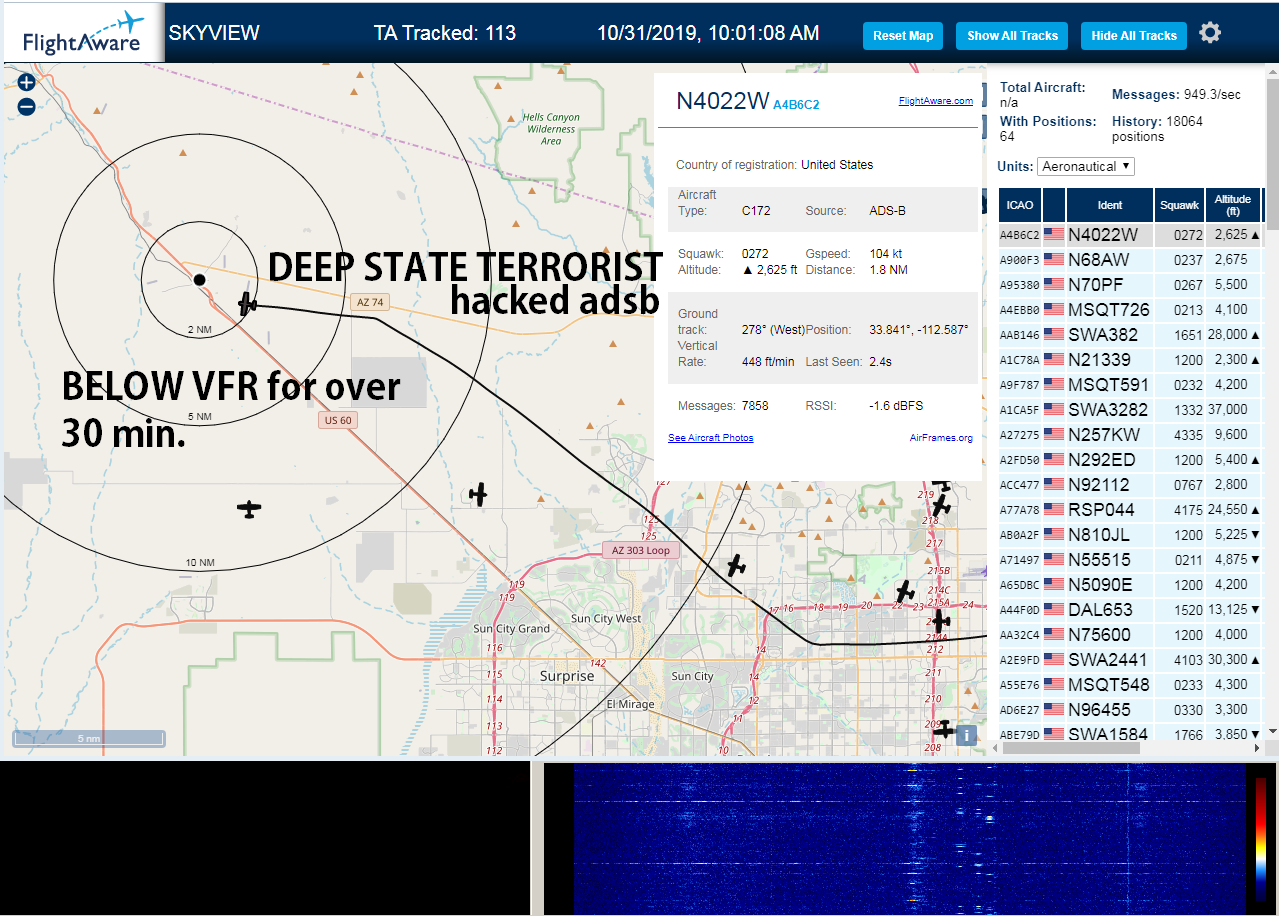Select aircraft icon next to exit 209 marker
This screenshot has width=1279, height=917.
943,730
